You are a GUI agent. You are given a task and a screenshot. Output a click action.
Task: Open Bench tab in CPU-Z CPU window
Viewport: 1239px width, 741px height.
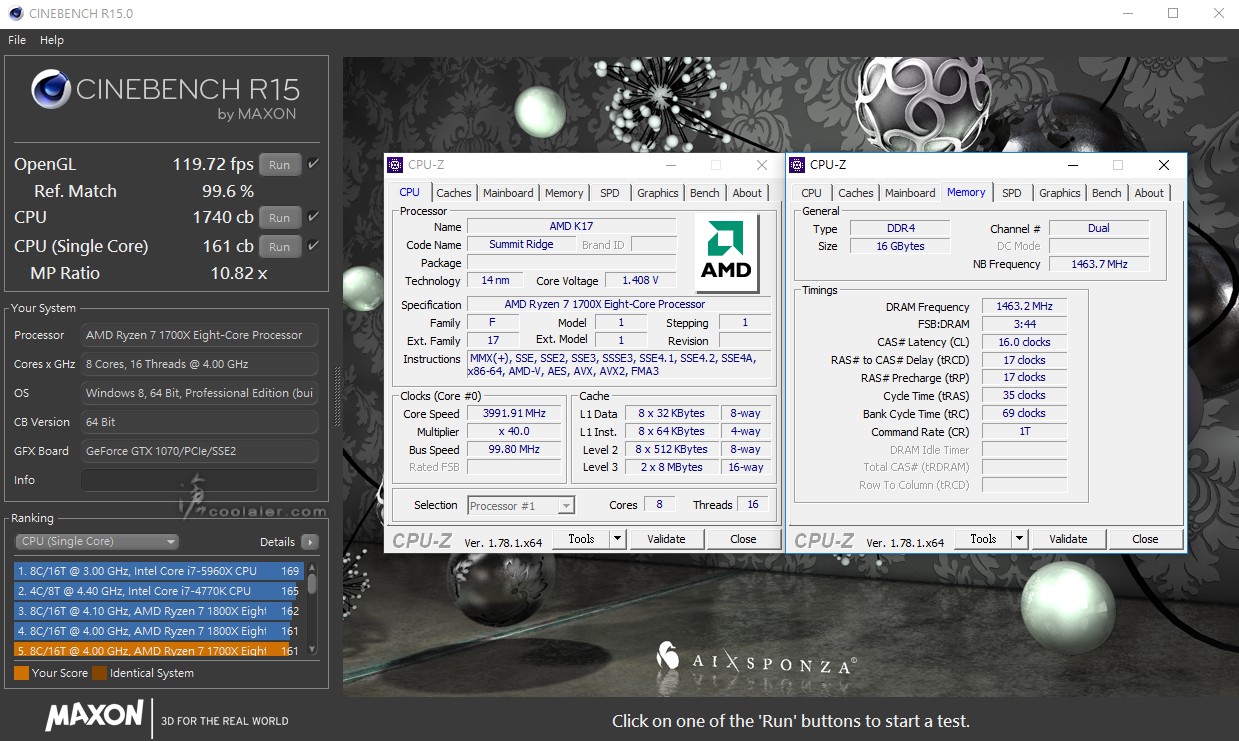(x=705, y=193)
